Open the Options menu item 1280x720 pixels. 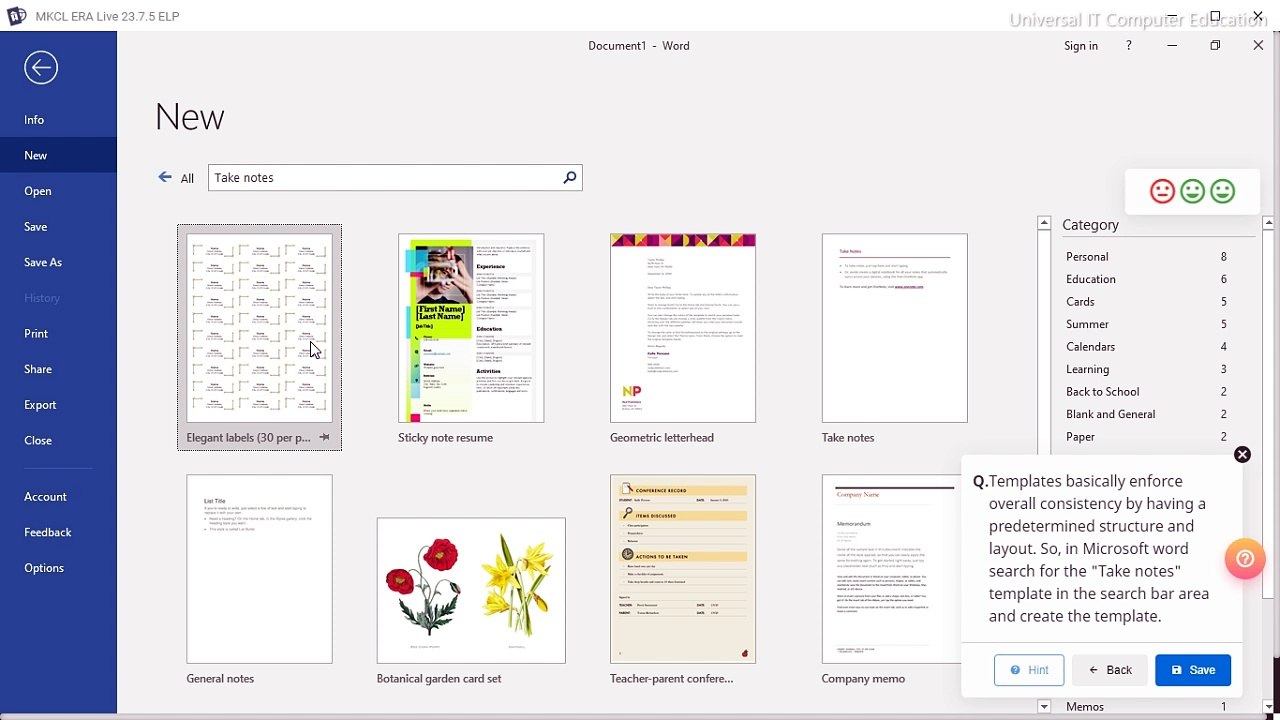point(44,568)
